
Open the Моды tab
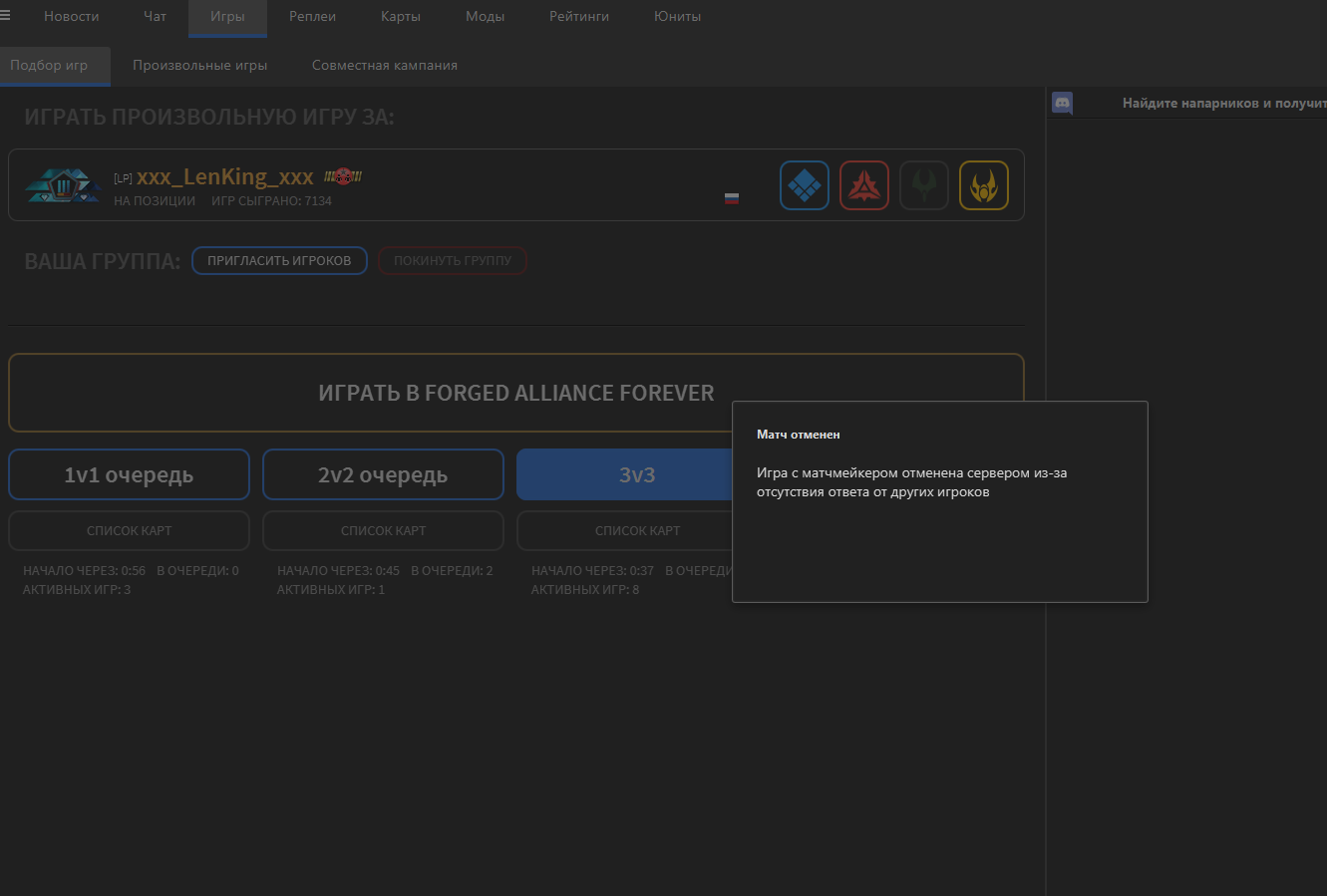(x=486, y=17)
